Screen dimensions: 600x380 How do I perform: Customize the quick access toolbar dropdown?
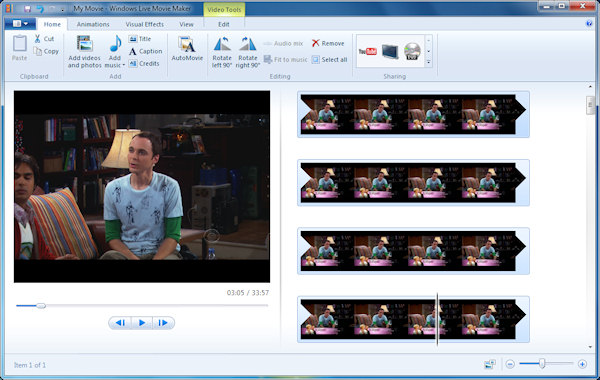pyautogui.click(x=63, y=9)
